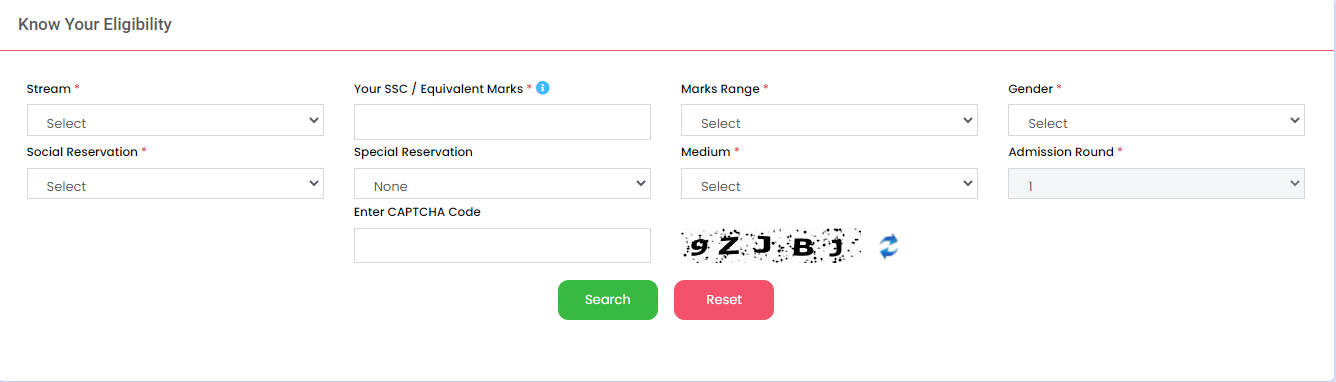Viewport: 1336px width, 382px height.
Task: Click the Medium dropdown arrow
Action: pyautogui.click(x=968, y=184)
